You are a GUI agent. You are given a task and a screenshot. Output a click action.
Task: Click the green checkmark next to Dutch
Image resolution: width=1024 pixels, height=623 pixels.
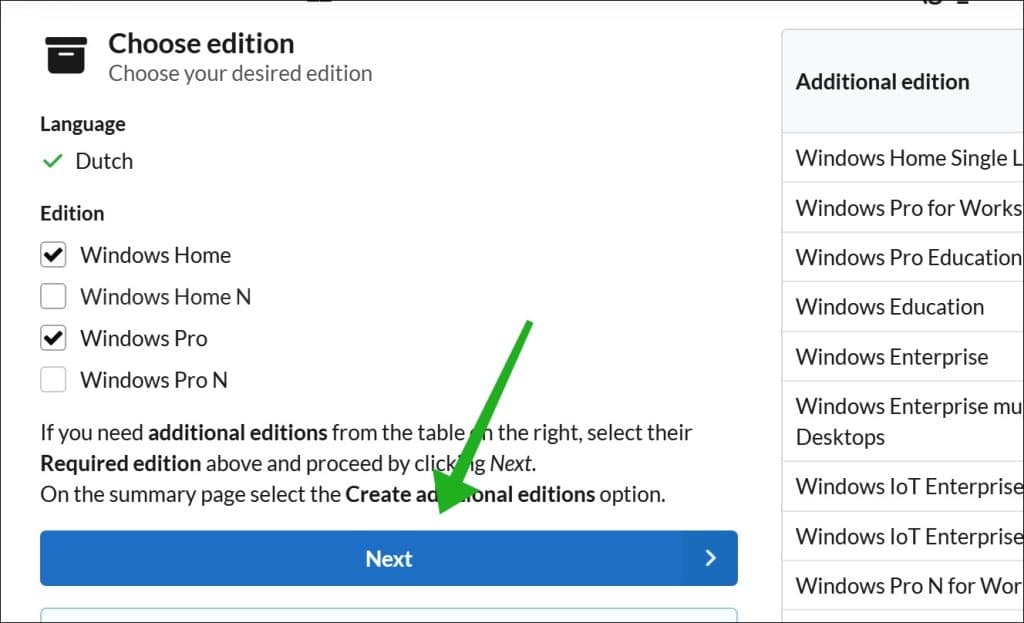(x=52, y=161)
